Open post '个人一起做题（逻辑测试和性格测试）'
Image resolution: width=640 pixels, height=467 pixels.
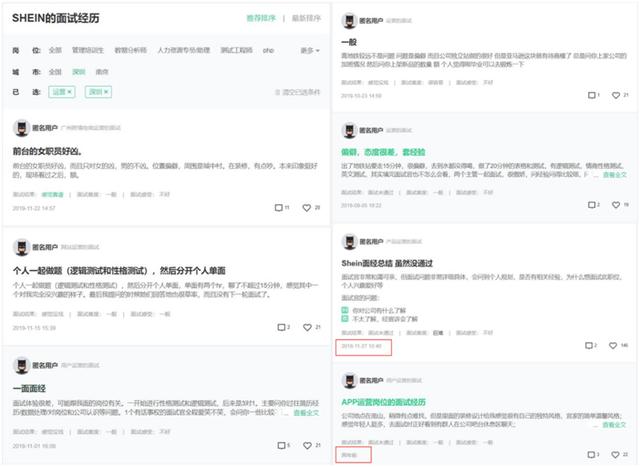coord(119,270)
